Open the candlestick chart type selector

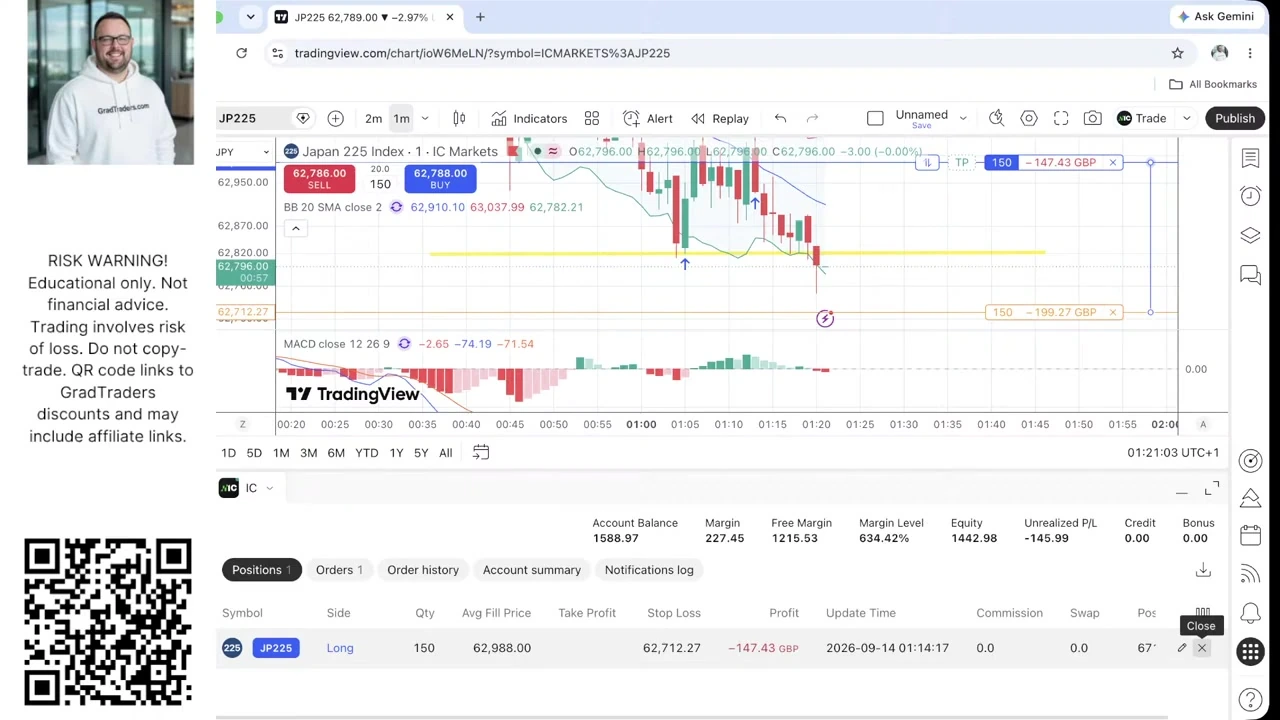coord(459,119)
